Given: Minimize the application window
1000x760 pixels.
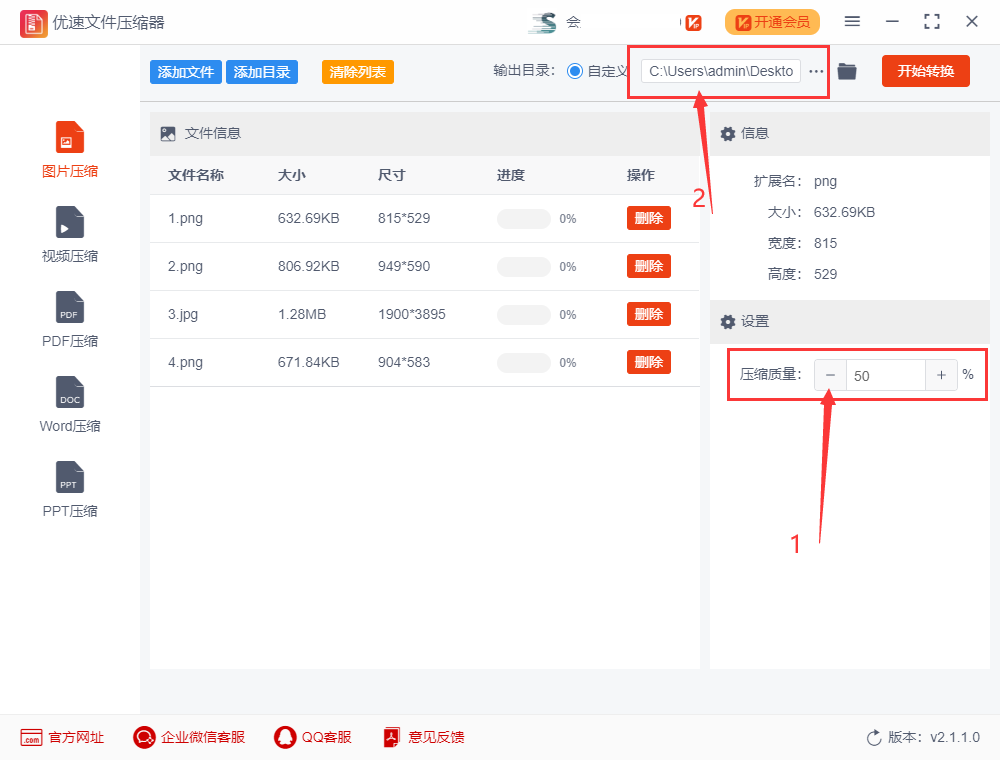Looking at the screenshot, I should click(x=892, y=22).
